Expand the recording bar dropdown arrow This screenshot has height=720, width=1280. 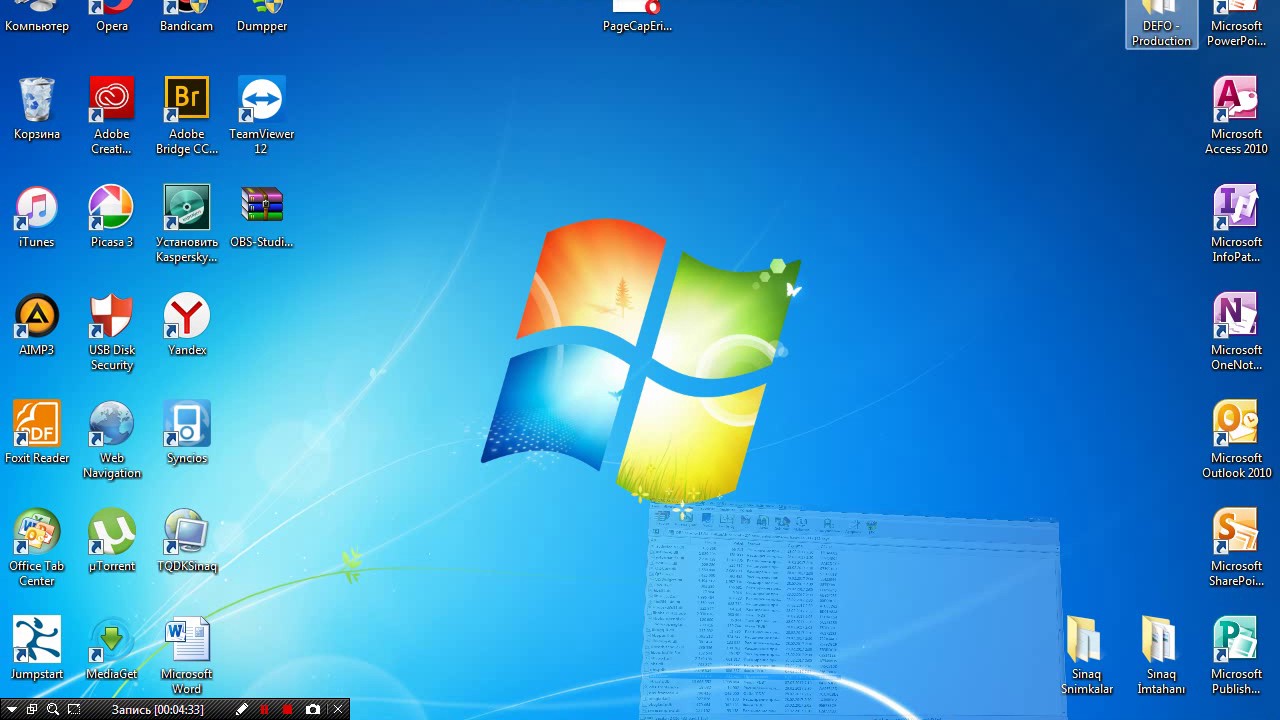click(10, 709)
